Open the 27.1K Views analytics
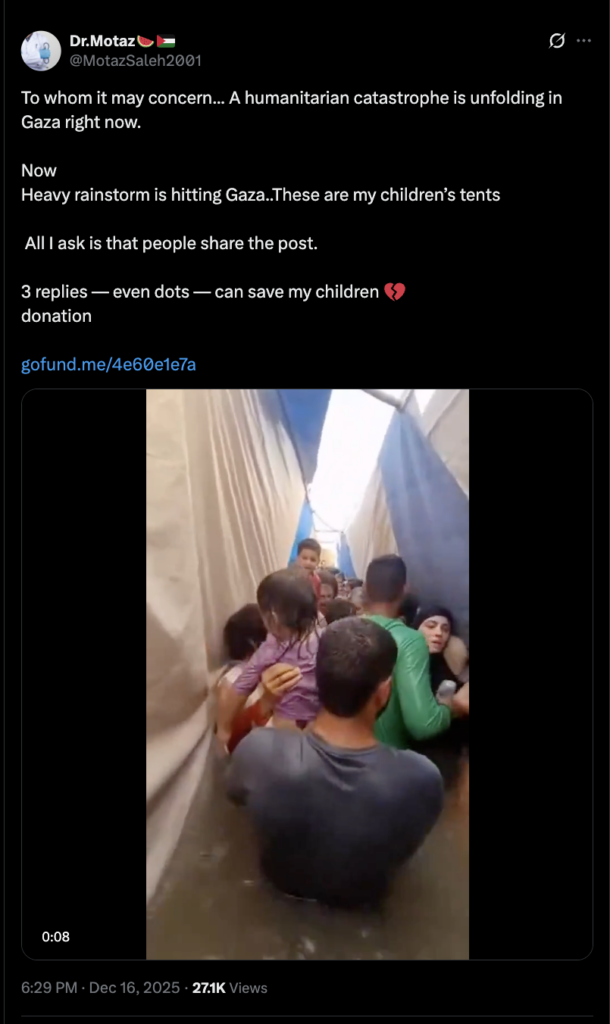Screen dimensions: 610x1024 click(x=229, y=987)
